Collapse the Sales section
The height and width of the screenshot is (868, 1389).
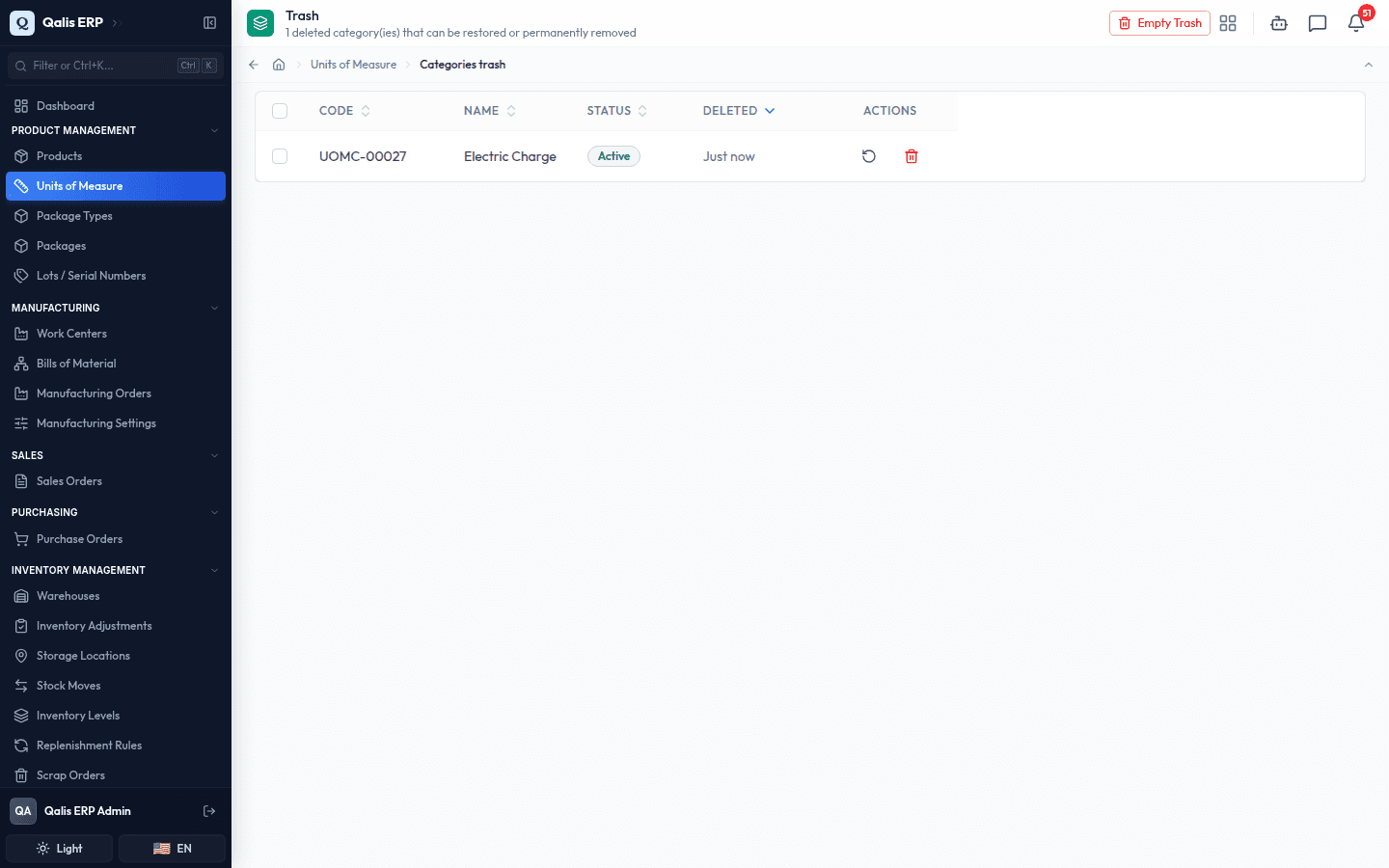[214, 455]
